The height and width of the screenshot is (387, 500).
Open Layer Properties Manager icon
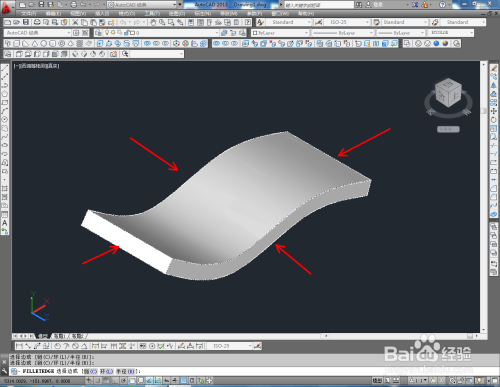(x=98, y=33)
